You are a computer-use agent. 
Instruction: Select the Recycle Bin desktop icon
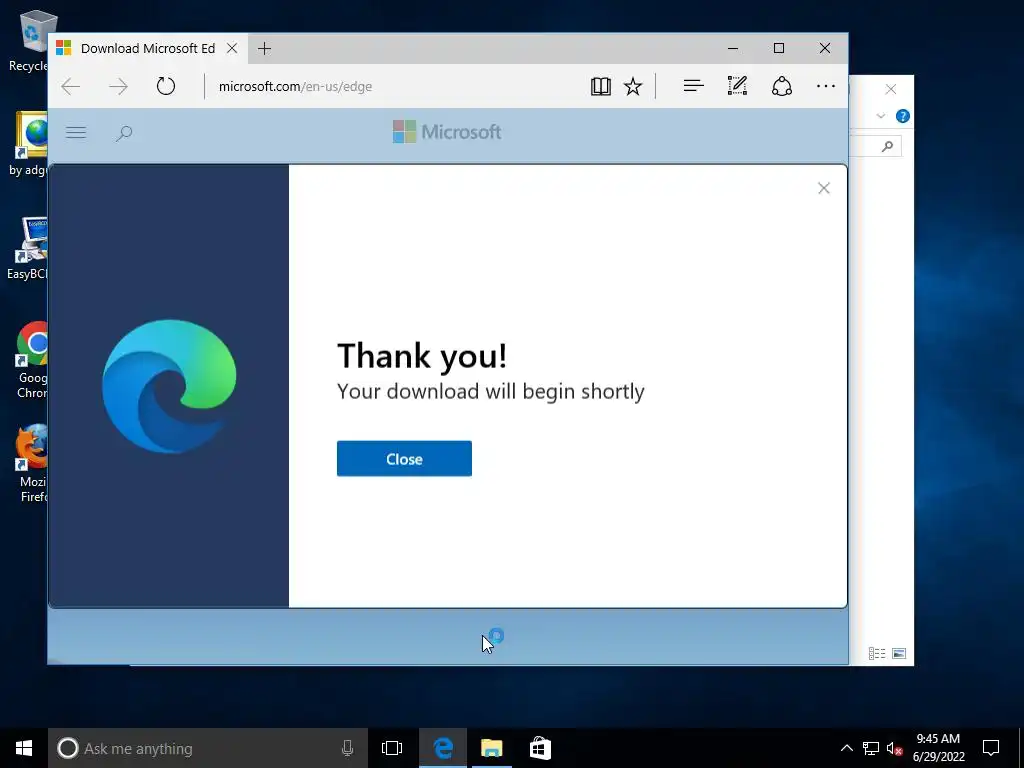(x=29, y=40)
